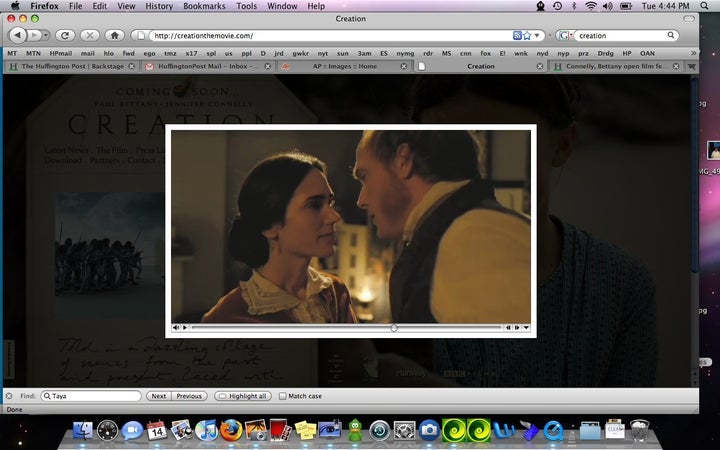Open the back/forward history dropdown arrow

[46, 35]
